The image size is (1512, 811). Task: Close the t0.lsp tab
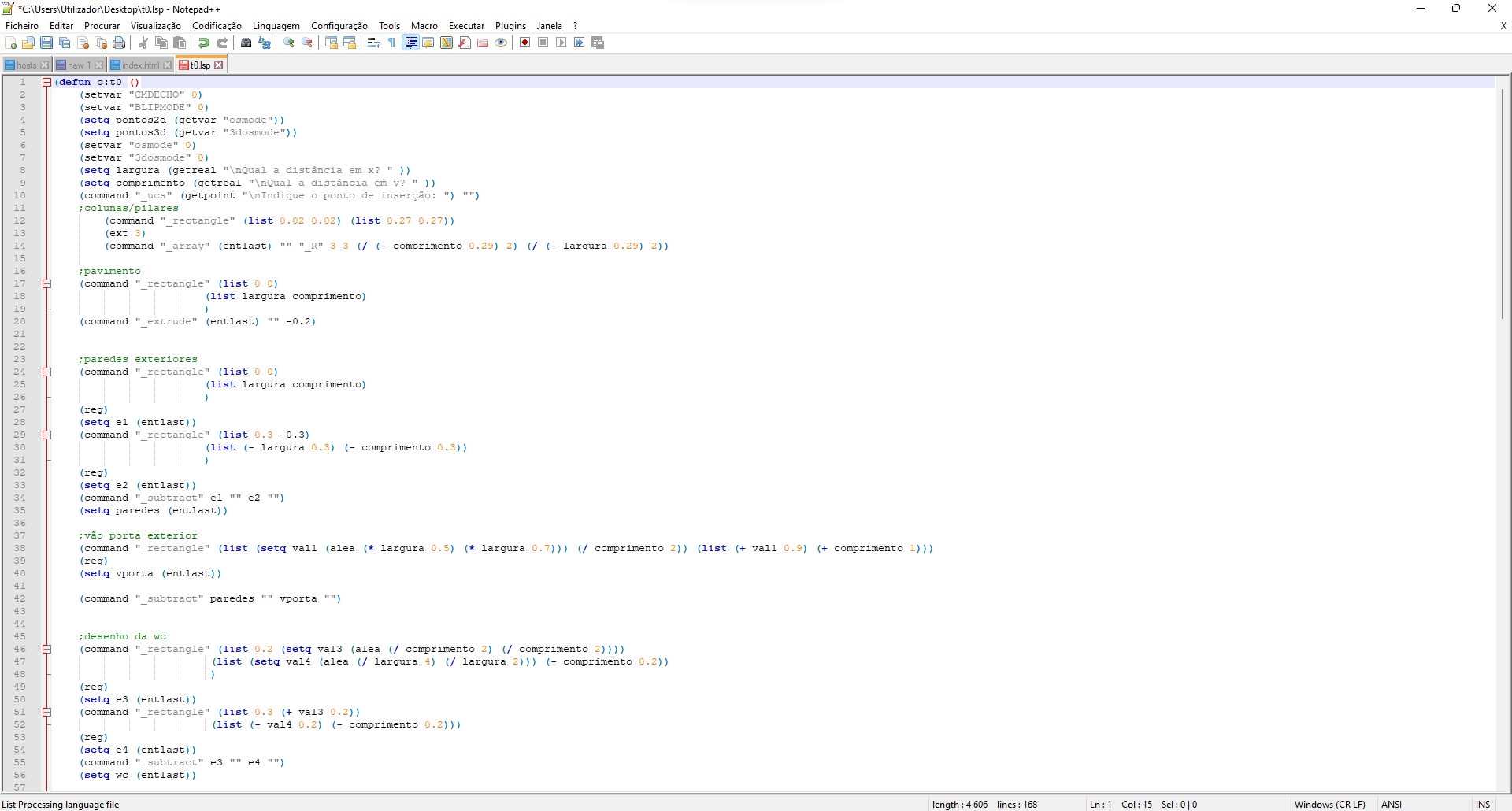(219, 65)
